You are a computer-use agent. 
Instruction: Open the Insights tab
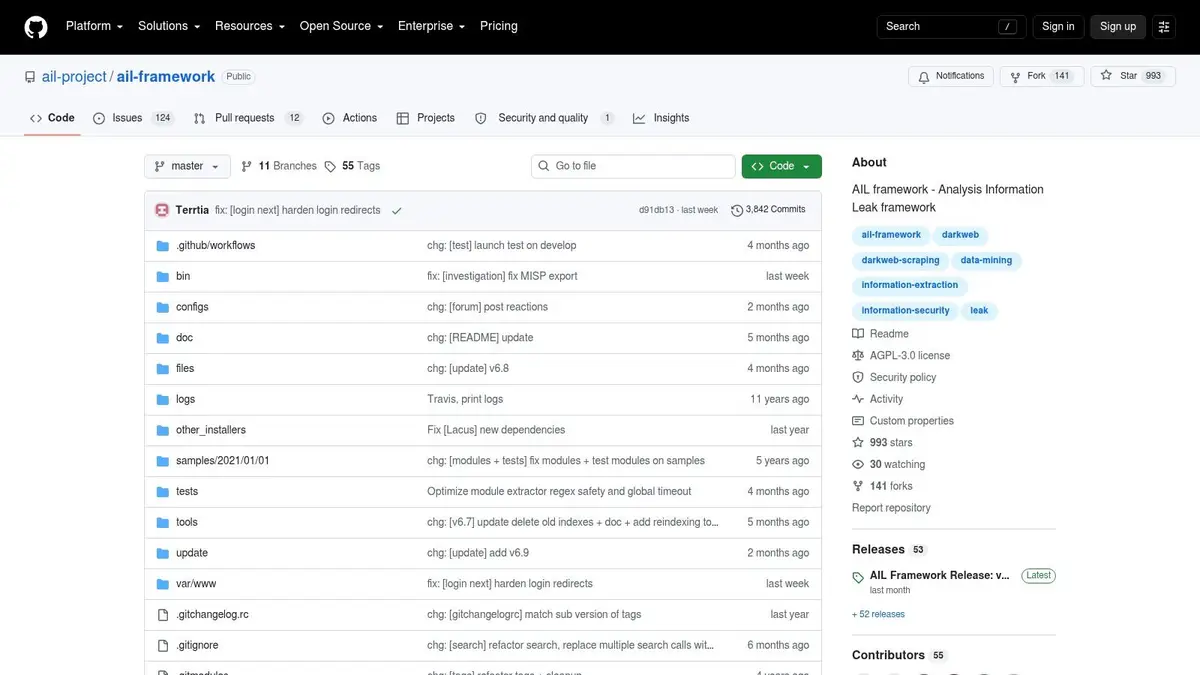coord(661,118)
